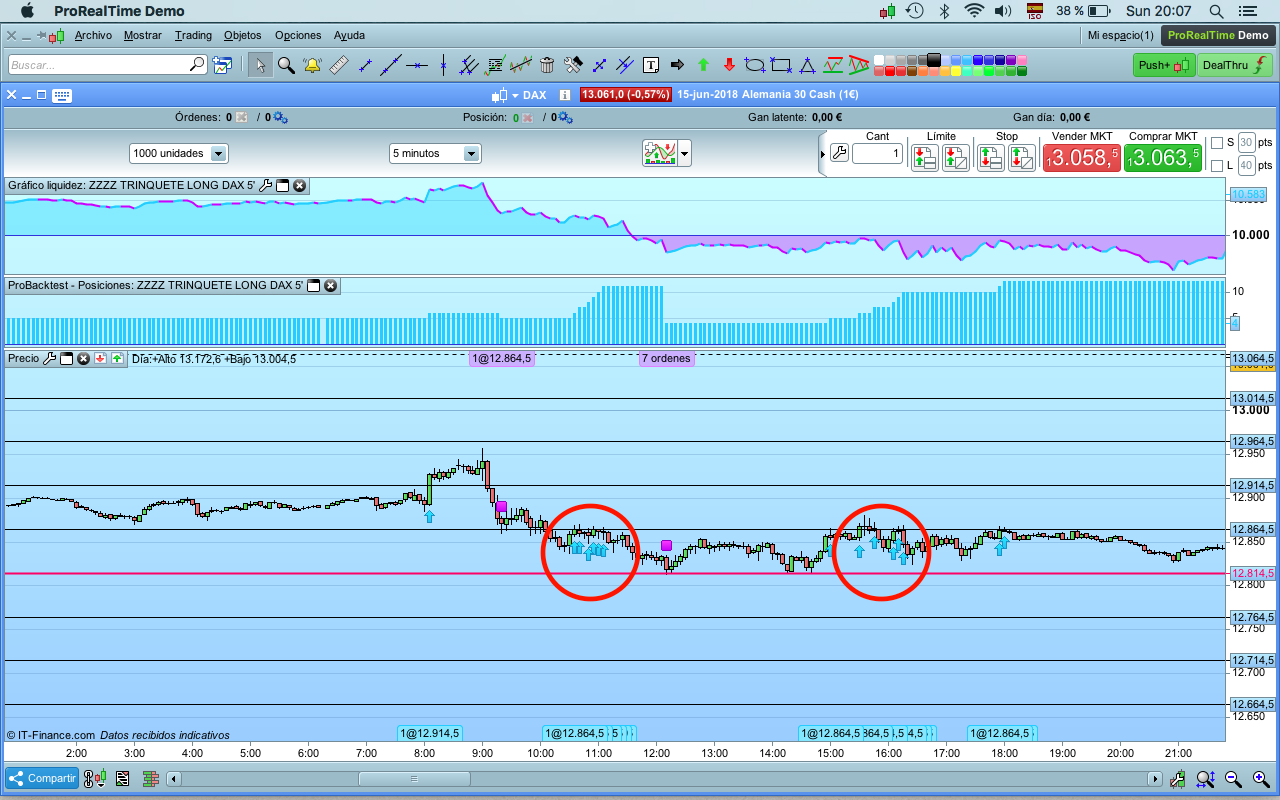1280x800 pixels.
Task: Click the Push+ button
Action: tap(1164, 65)
